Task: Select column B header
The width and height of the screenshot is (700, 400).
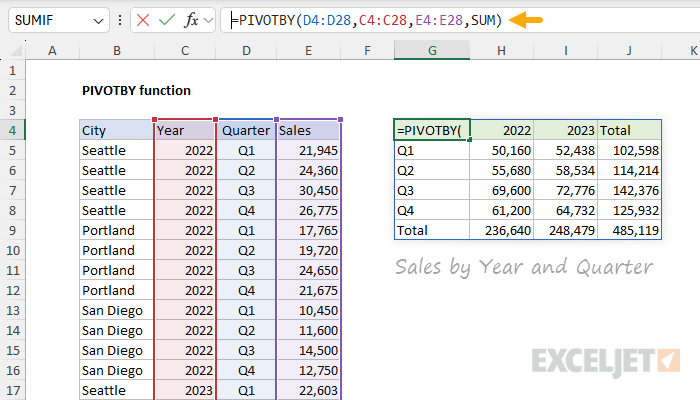Action: click(x=117, y=50)
